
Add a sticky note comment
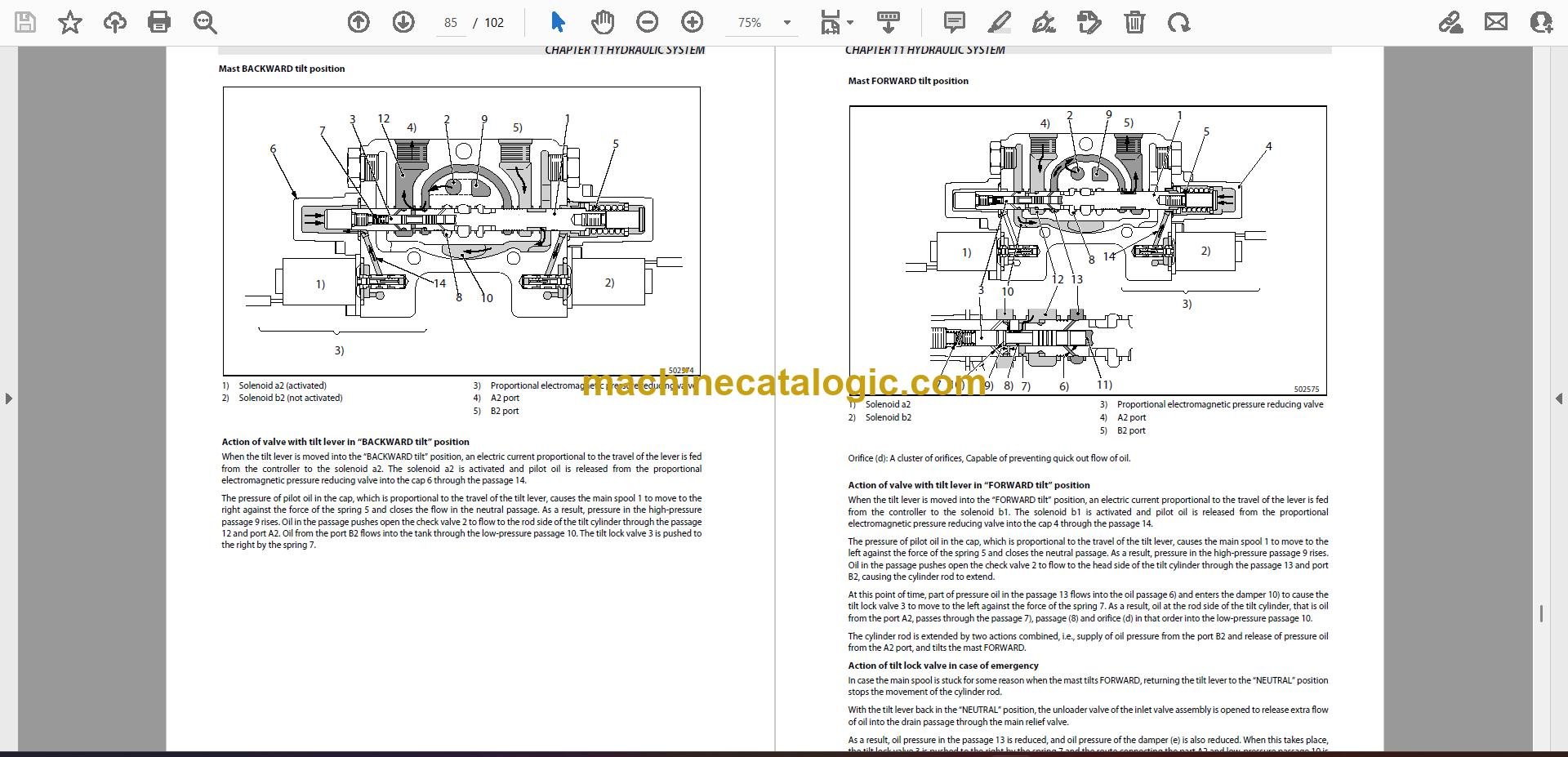[954, 22]
